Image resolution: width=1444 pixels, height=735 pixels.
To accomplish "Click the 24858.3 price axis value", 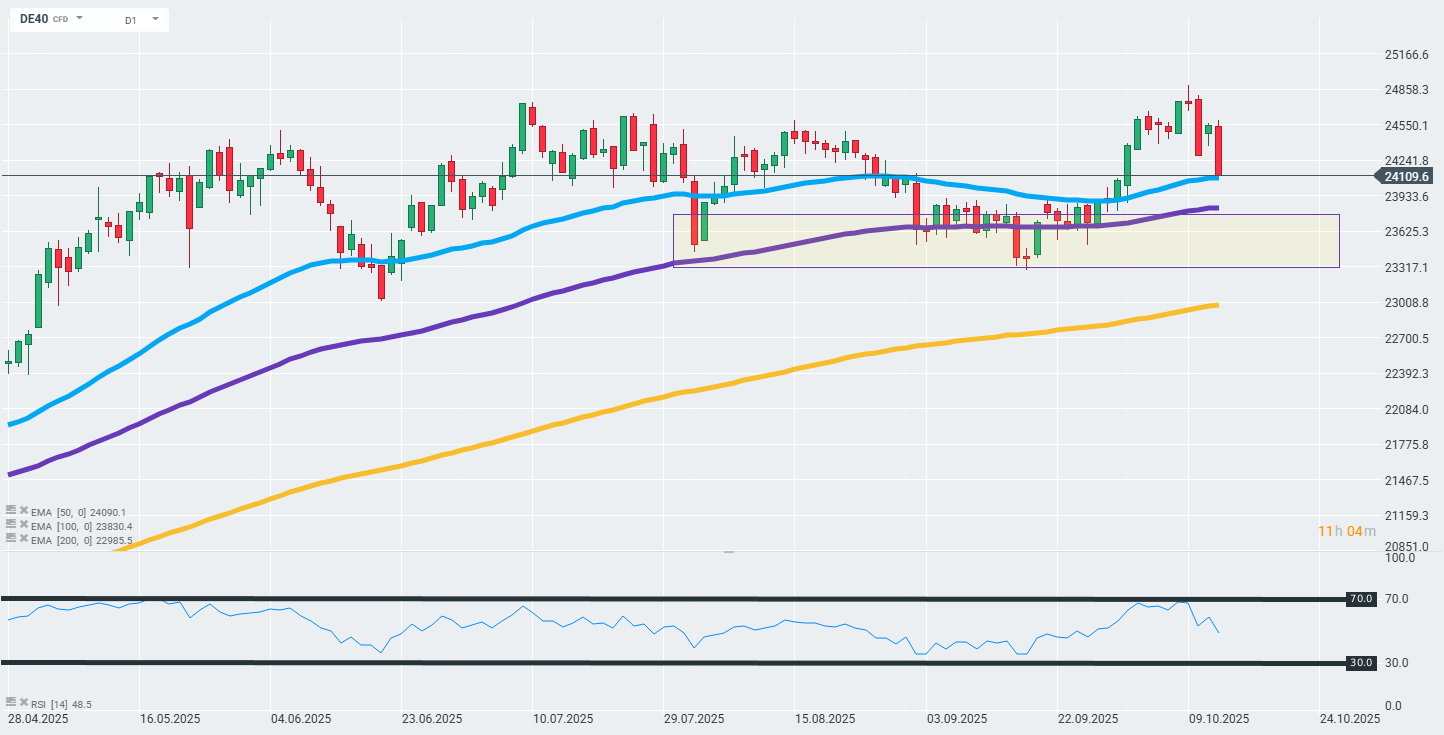I will [x=1407, y=90].
